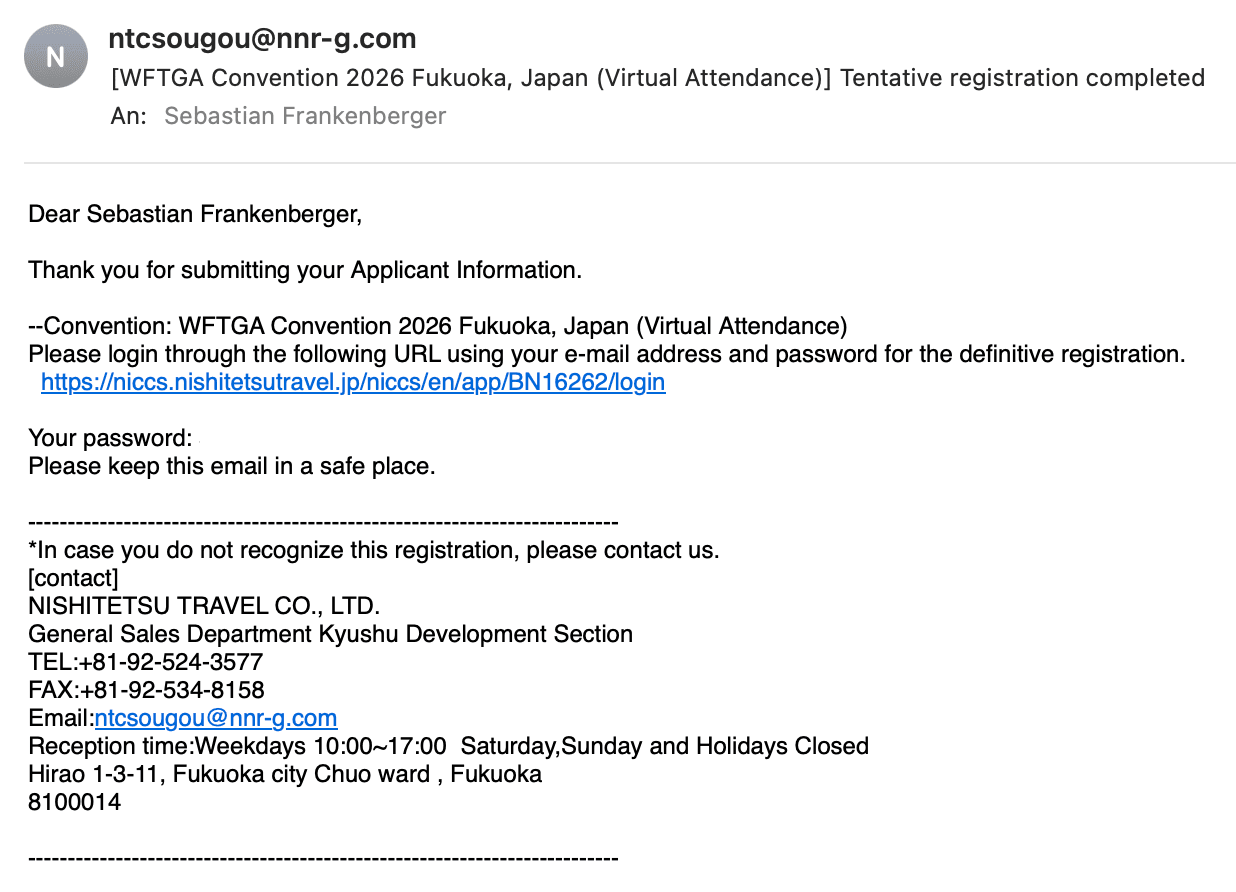Click the ntcsougou@nnr-g.com link in contact details

tap(215, 718)
